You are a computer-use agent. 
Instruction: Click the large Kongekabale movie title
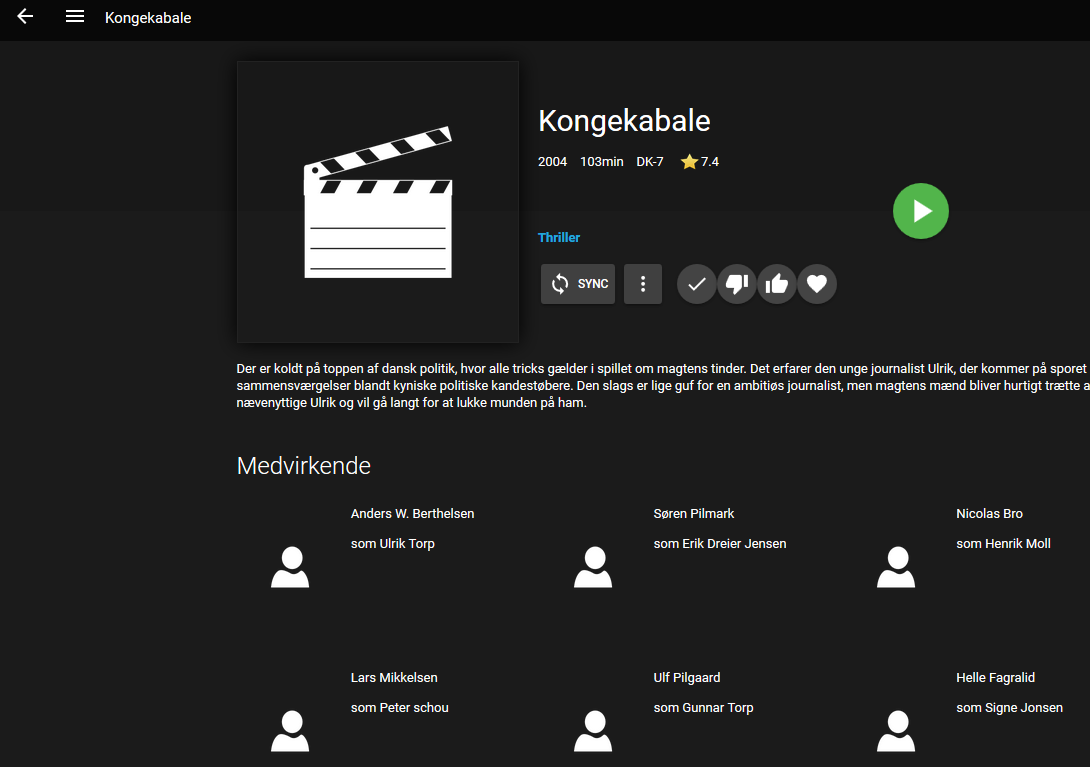tap(624, 121)
